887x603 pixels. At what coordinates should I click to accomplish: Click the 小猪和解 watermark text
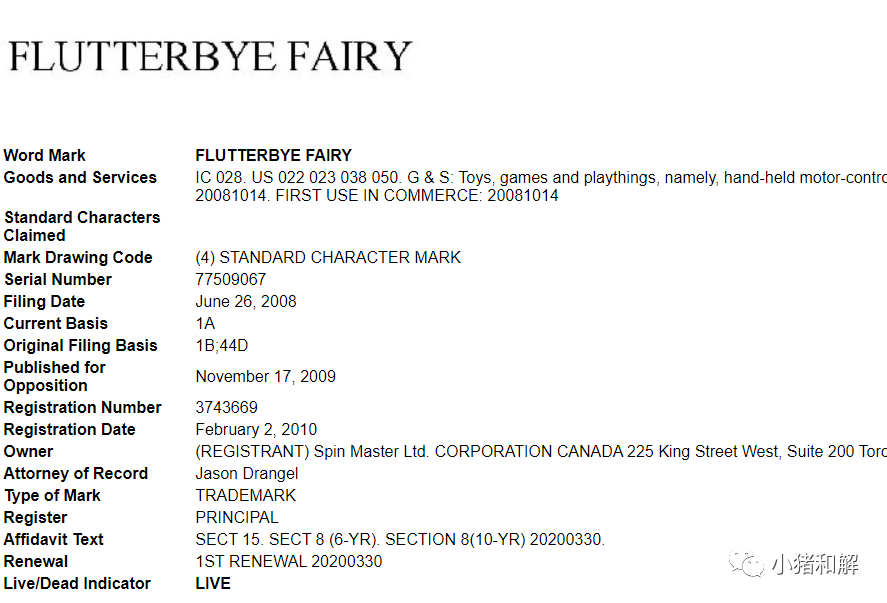click(x=814, y=565)
